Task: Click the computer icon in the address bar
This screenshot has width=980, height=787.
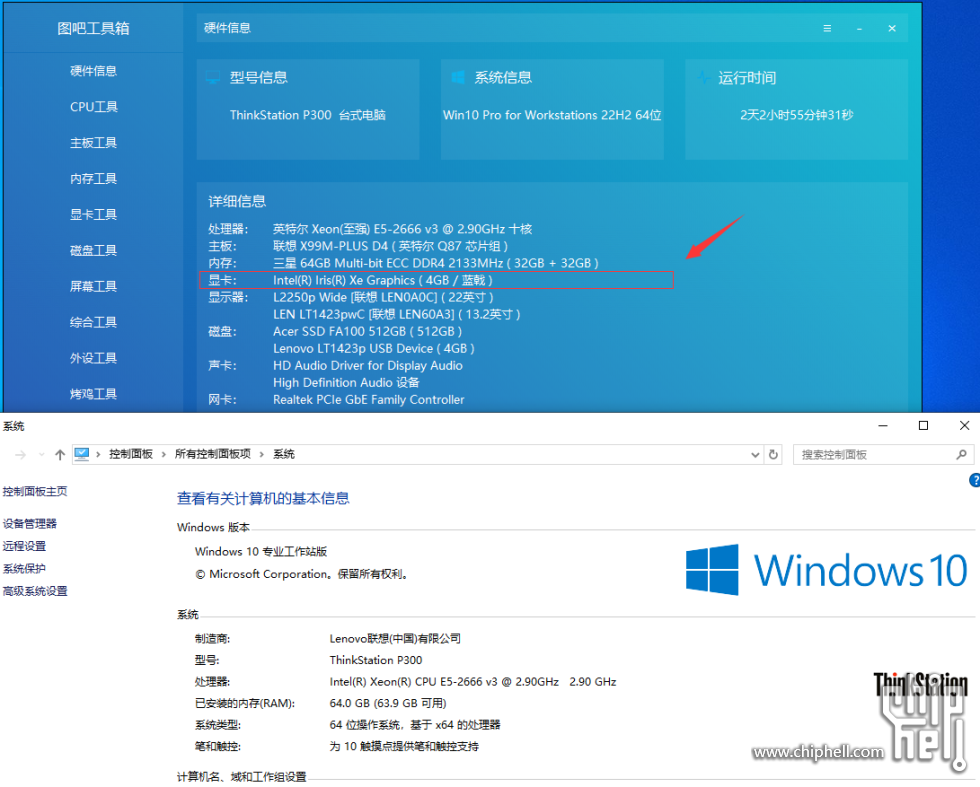Action: (x=82, y=454)
